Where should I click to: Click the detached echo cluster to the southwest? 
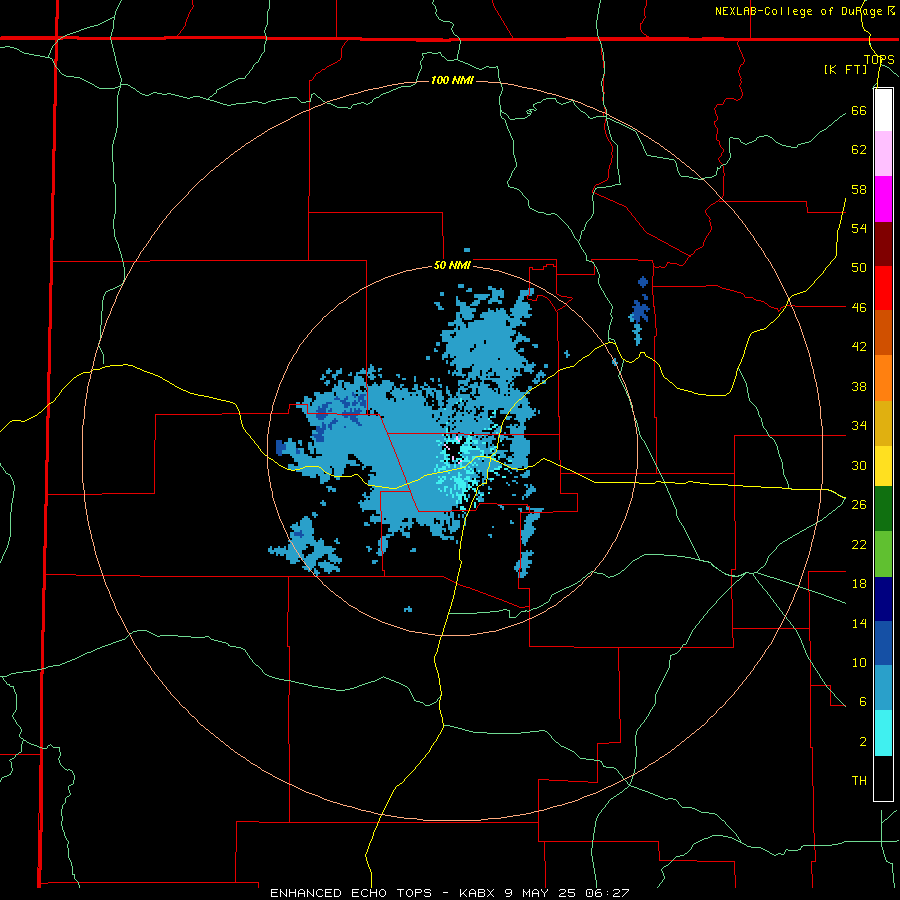pyautogui.click(x=305, y=547)
